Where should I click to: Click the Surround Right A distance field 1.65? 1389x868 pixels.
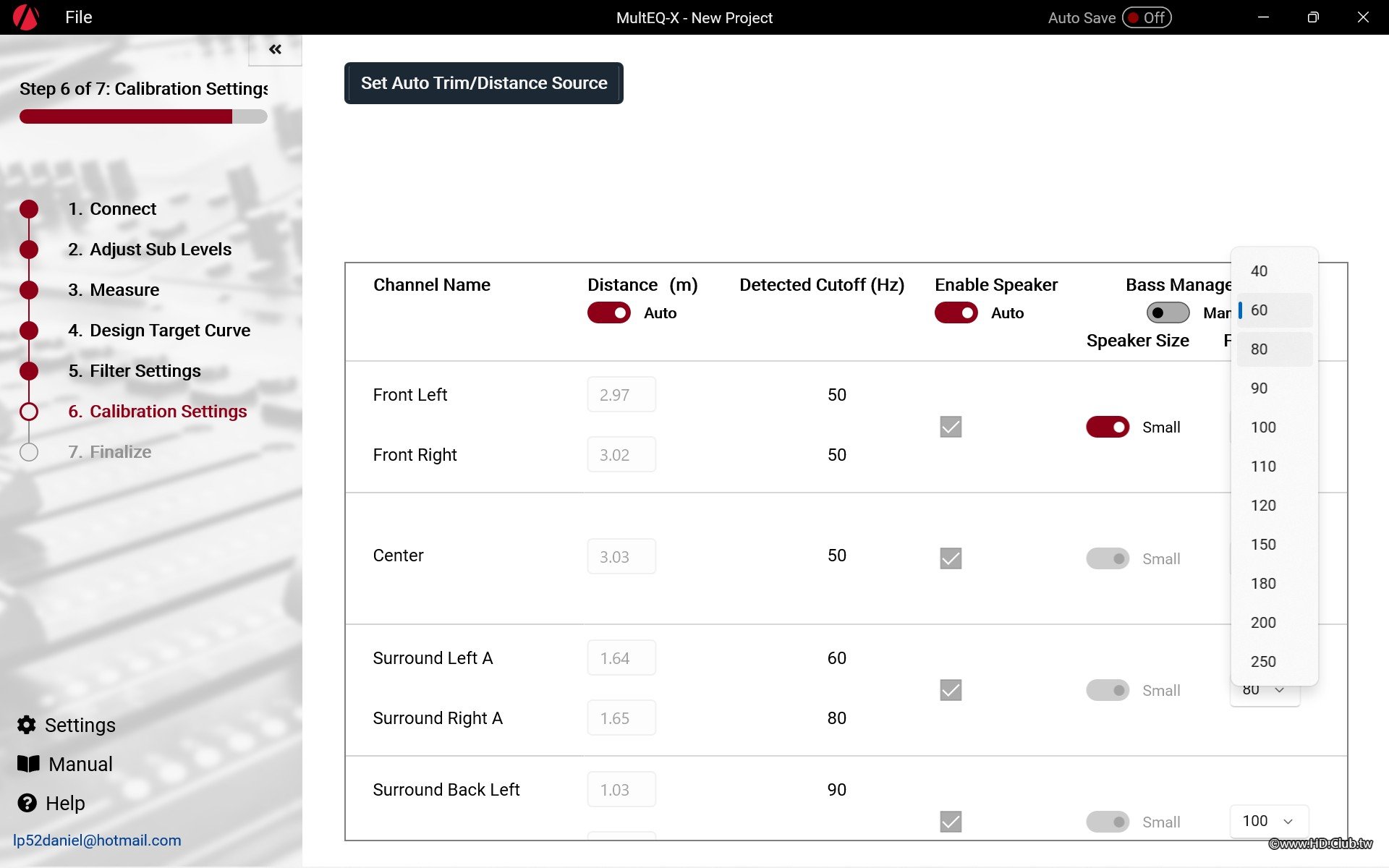(x=621, y=718)
